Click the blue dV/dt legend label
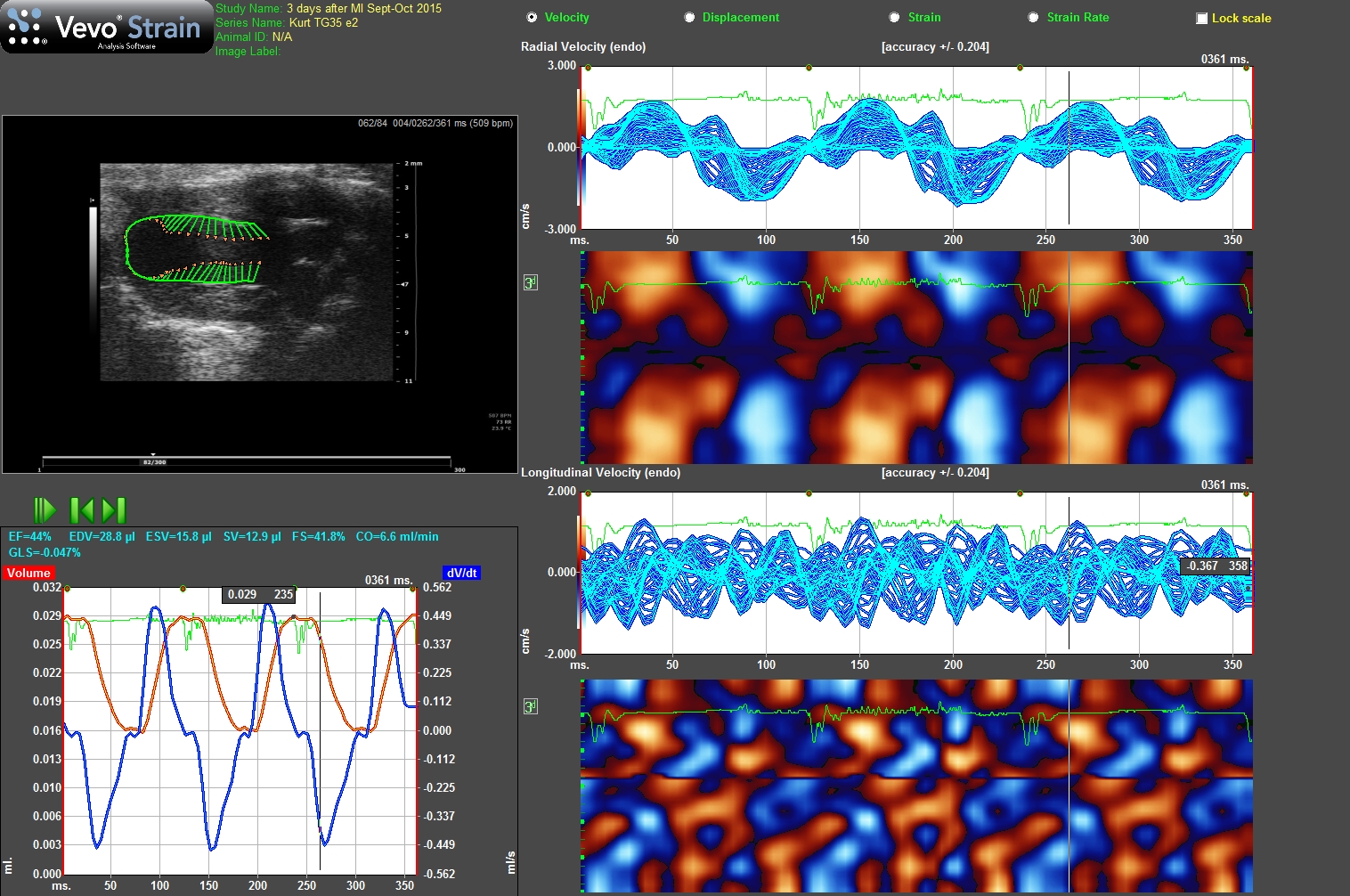 (461, 573)
